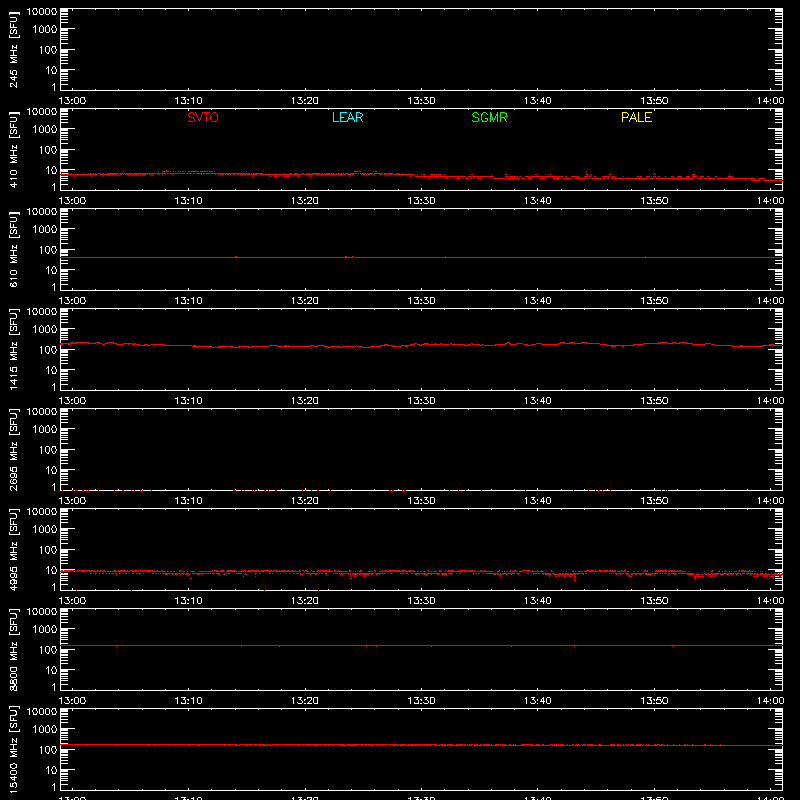The image size is (800, 800).
Task: Select the 410 MHz [SFU] axis label
Action: click(x=14, y=149)
